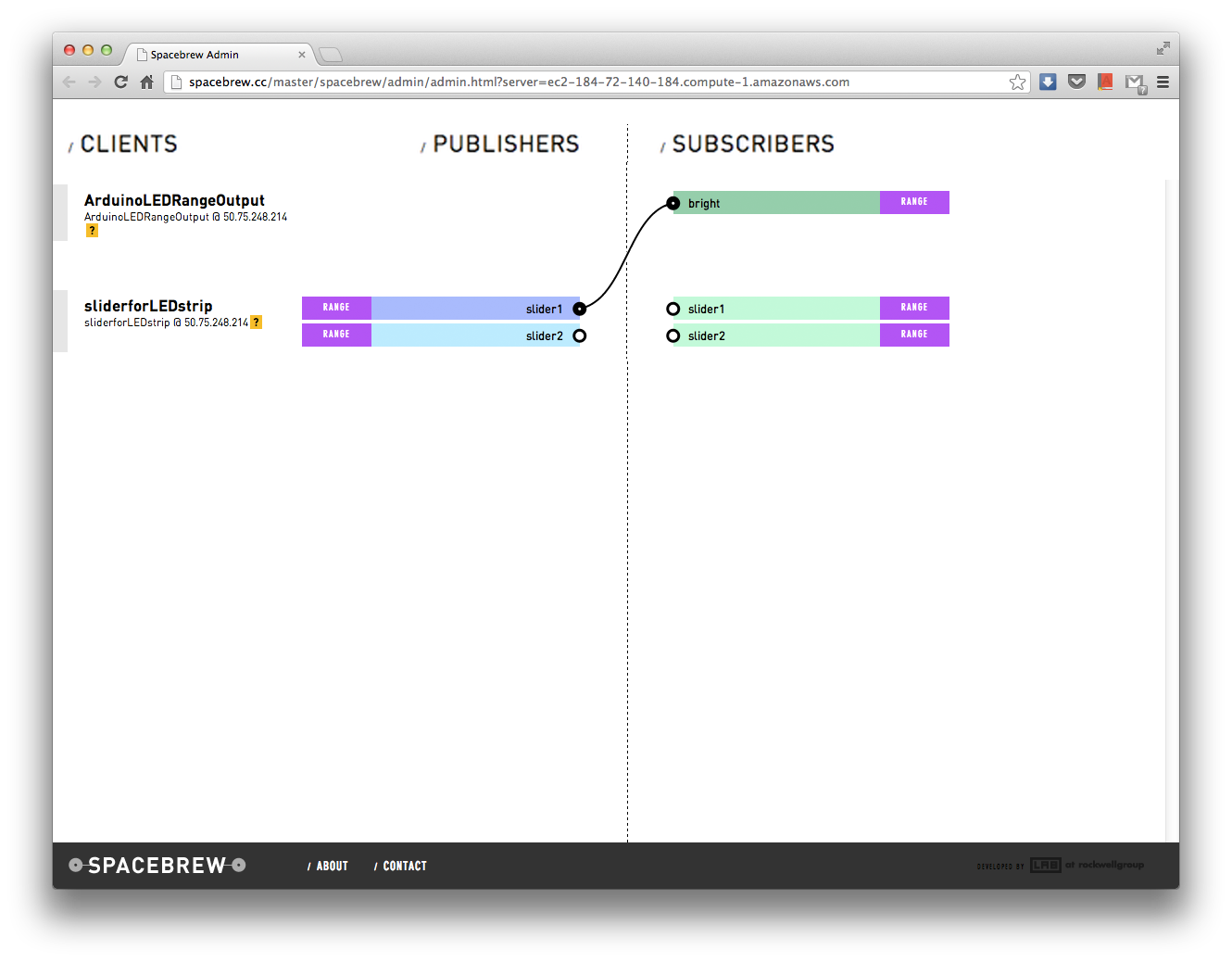Open the Contact link in the footer
This screenshot has height=962, width=1232.
coord(400,866)
